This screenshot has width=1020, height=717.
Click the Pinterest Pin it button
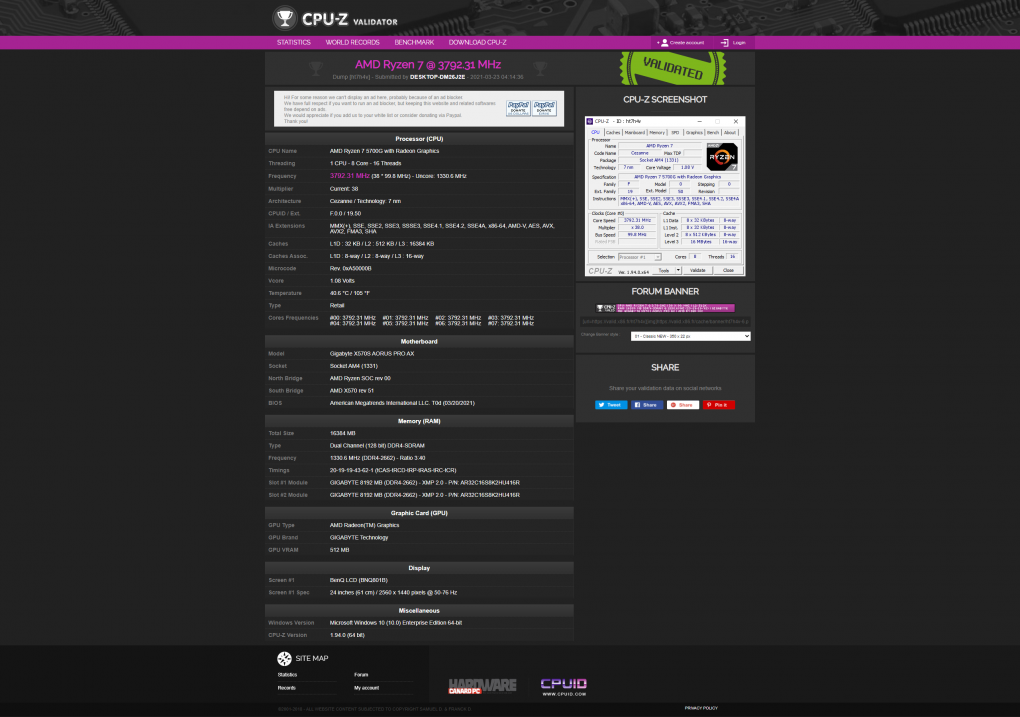[x=718, y=405]
